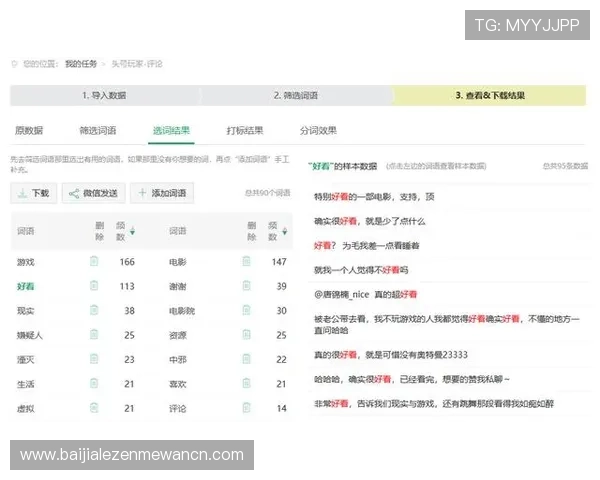Select the word 虚拟 in list
600x480 pixels.
coord(26,409)
